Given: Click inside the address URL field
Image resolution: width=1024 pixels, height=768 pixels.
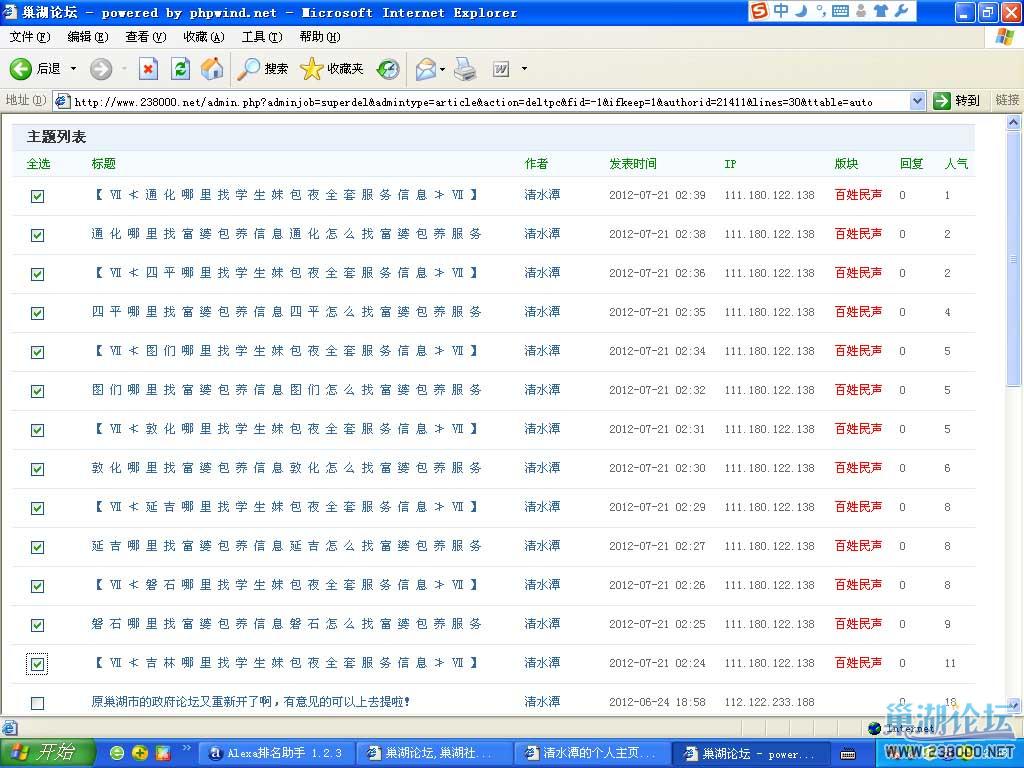Looking at the screenshot, I should [x=490, y=101].
